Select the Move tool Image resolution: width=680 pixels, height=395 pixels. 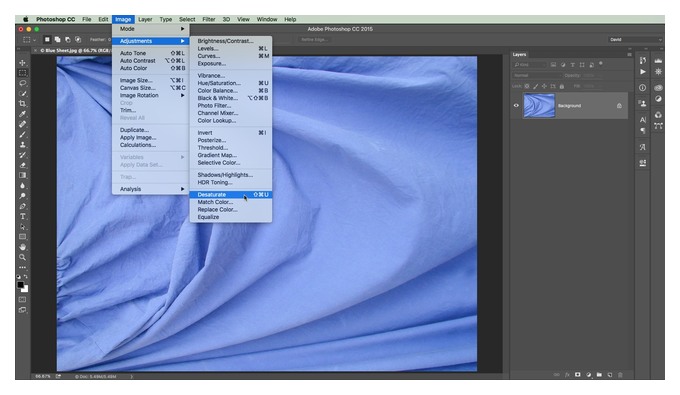23,63
